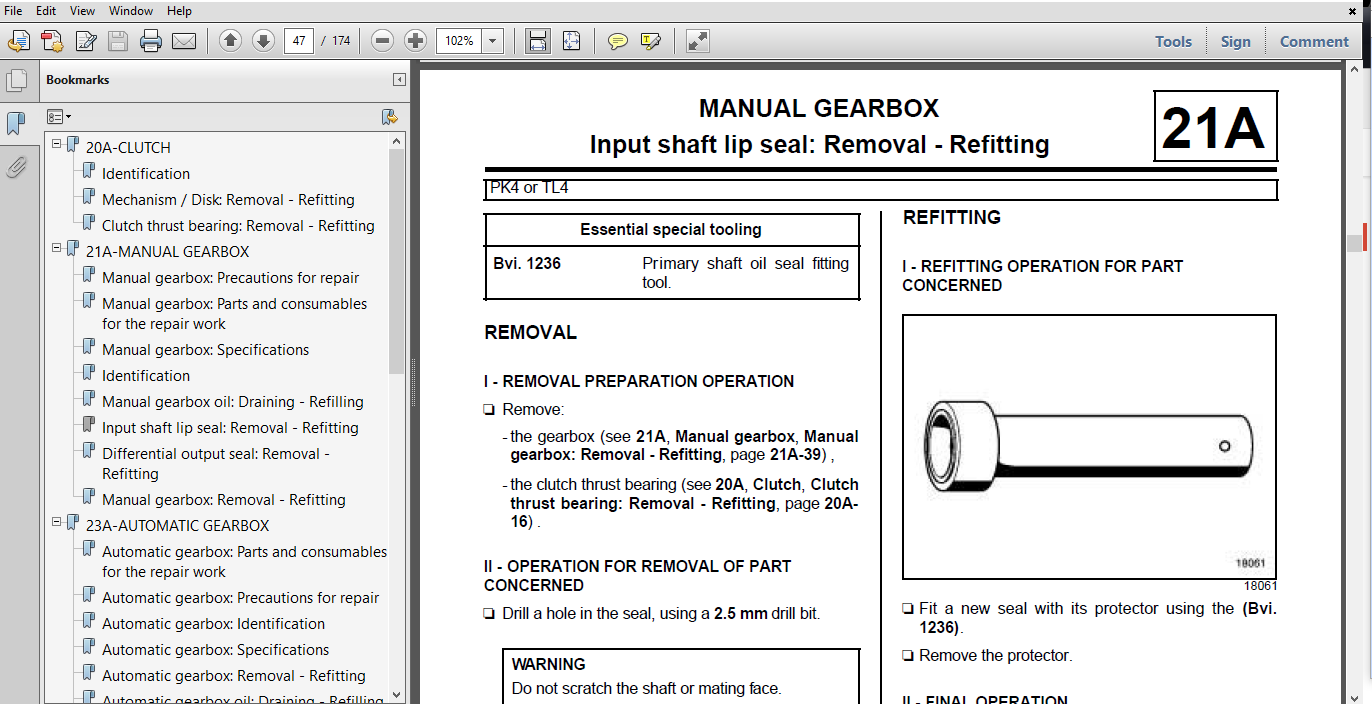Click the New Bookmark icon

390,117
